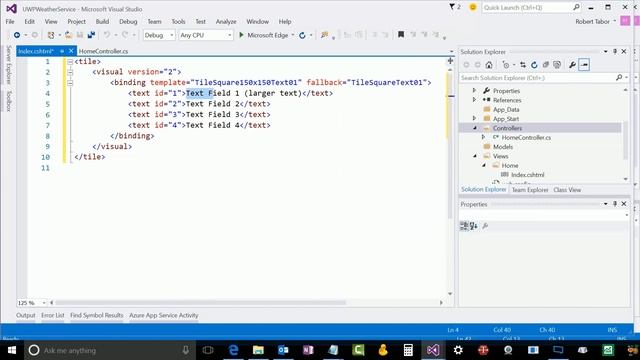Screen dimensions: 640x360
Task: Click the browser Refresh icon in toolbar
Action: tap(302, 35)
